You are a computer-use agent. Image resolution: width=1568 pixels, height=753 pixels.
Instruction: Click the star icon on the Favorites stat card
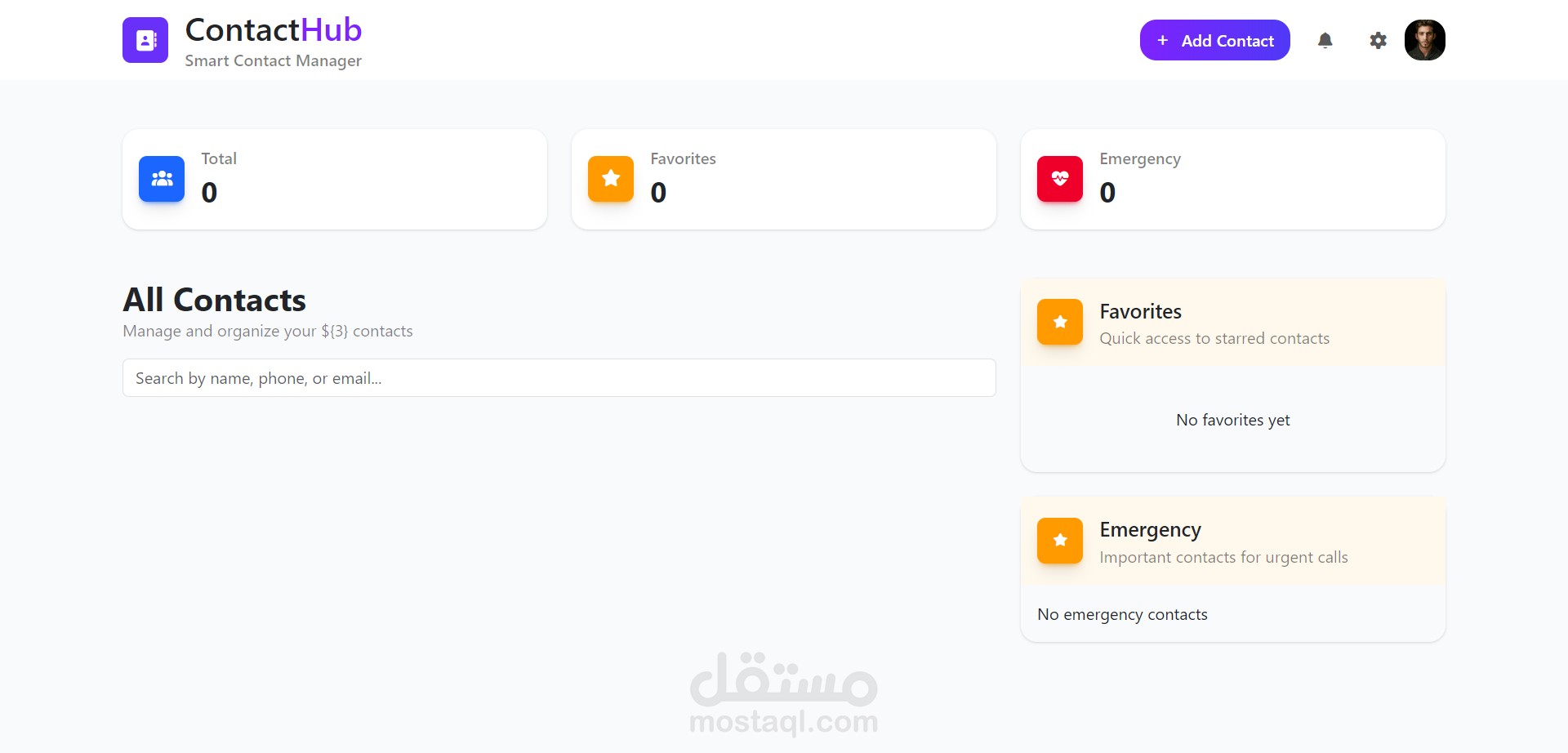tap(610, 179)
